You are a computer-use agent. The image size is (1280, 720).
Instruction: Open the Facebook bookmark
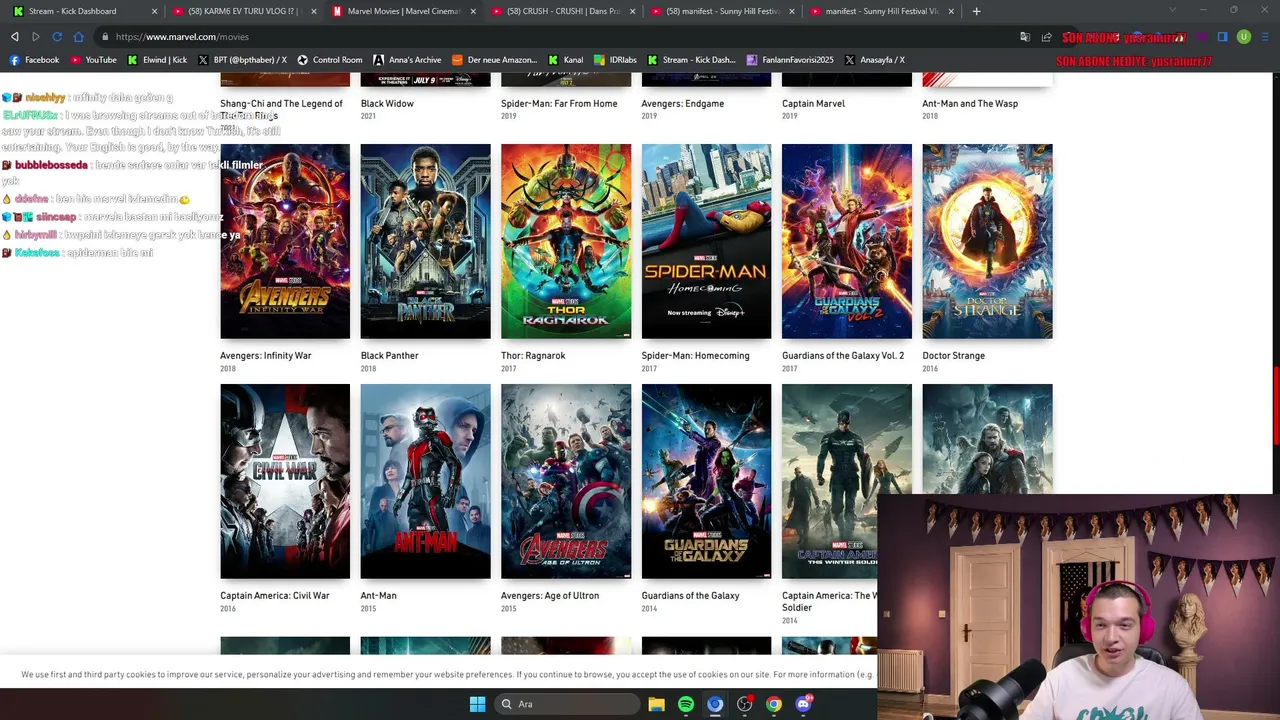(34, 60)
